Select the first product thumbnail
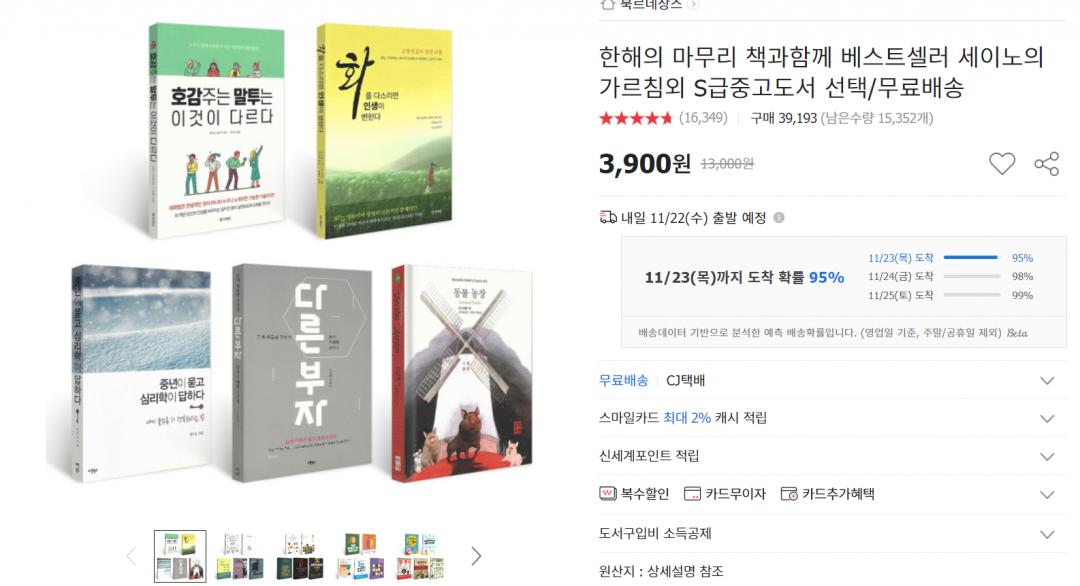Screen dimensions: 1080x586 (180, 556)
